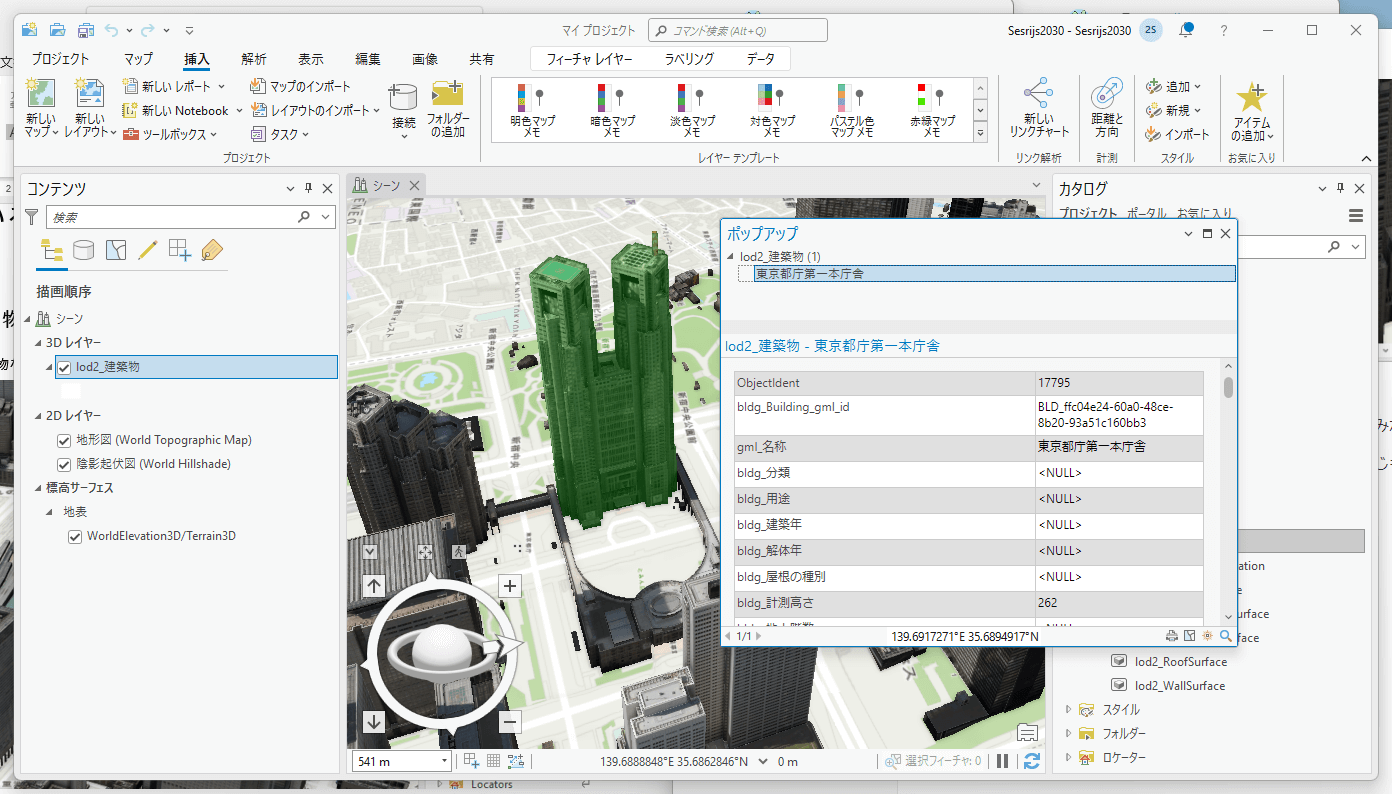Screen dimensions: 1392x794
Task: Open the 解析 (Analysis) ribbon tab
Action: (254, 59)
